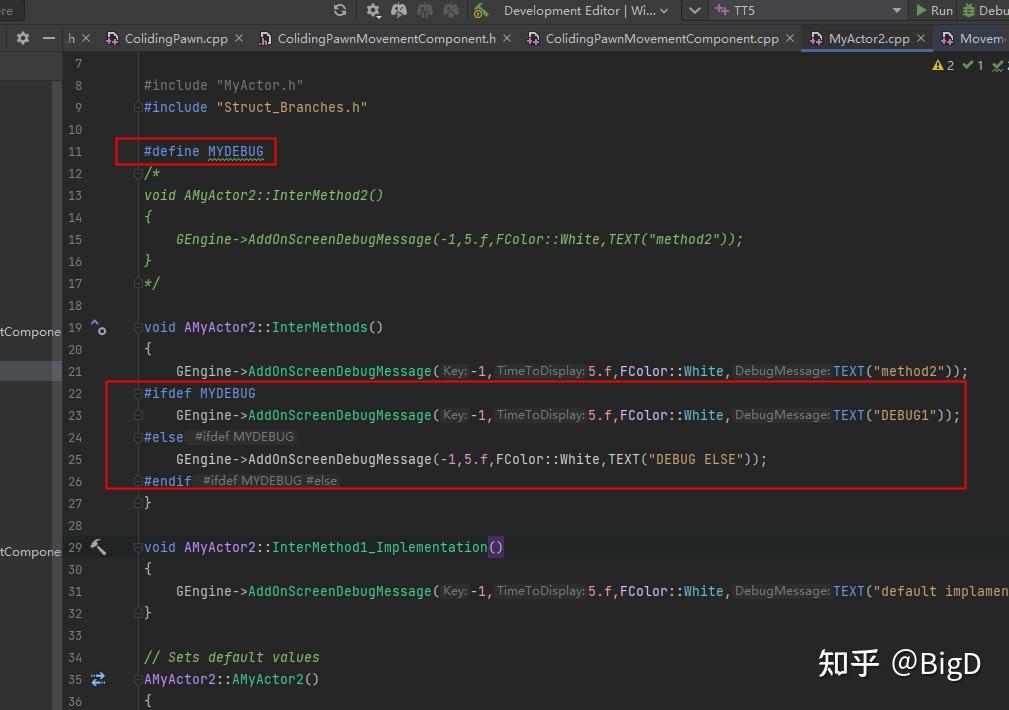Click line number 31 in gutter
This screenshot has width=1009, height=710.
tap(75, 592)
